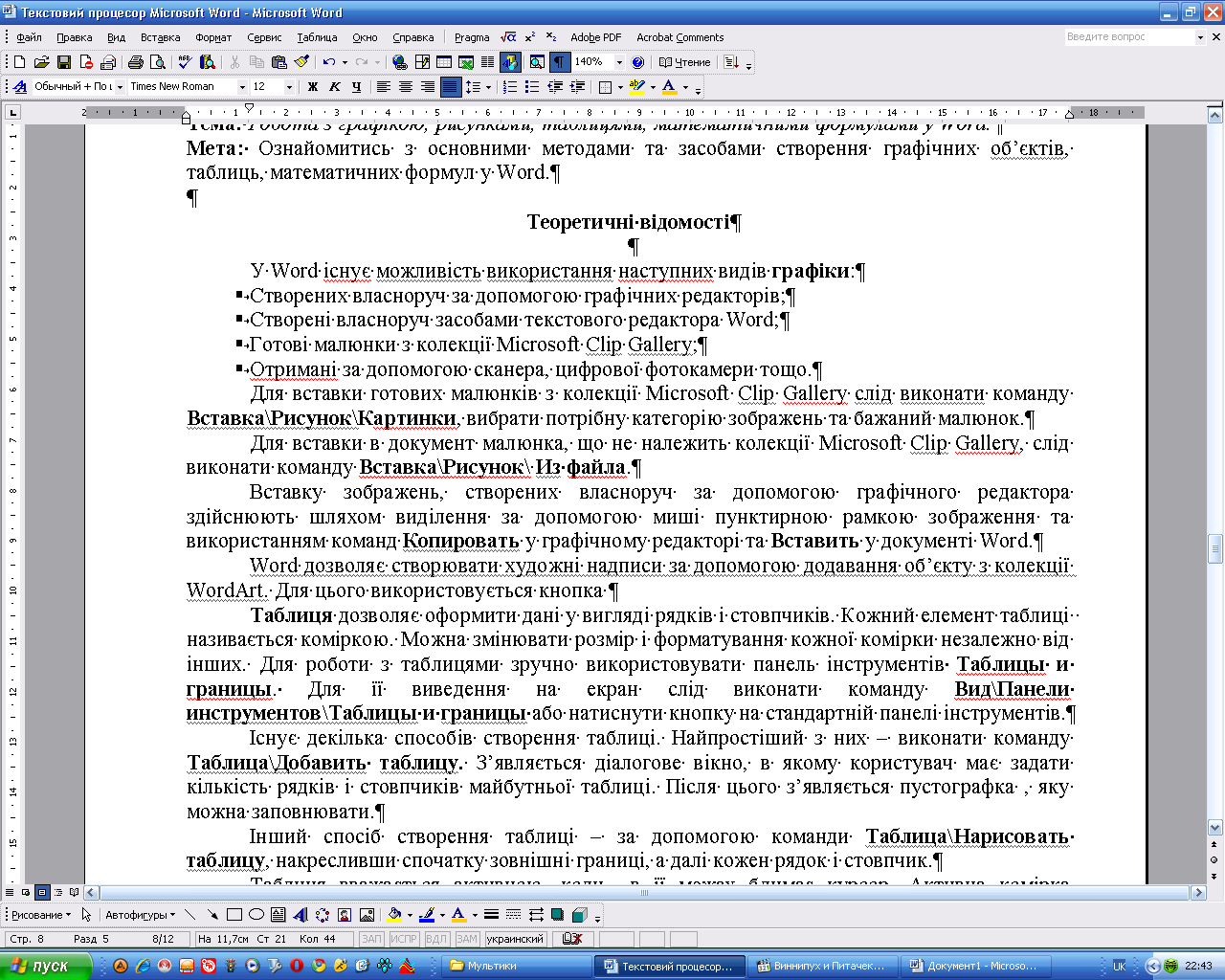
Task: Click the украинский language indicator in status bar
Action: click(x=516, y=939)
